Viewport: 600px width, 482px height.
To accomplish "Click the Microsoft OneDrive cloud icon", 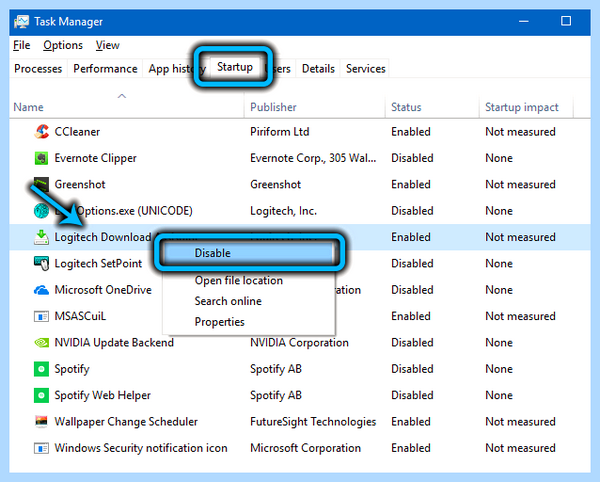I will tap(41, 290).
